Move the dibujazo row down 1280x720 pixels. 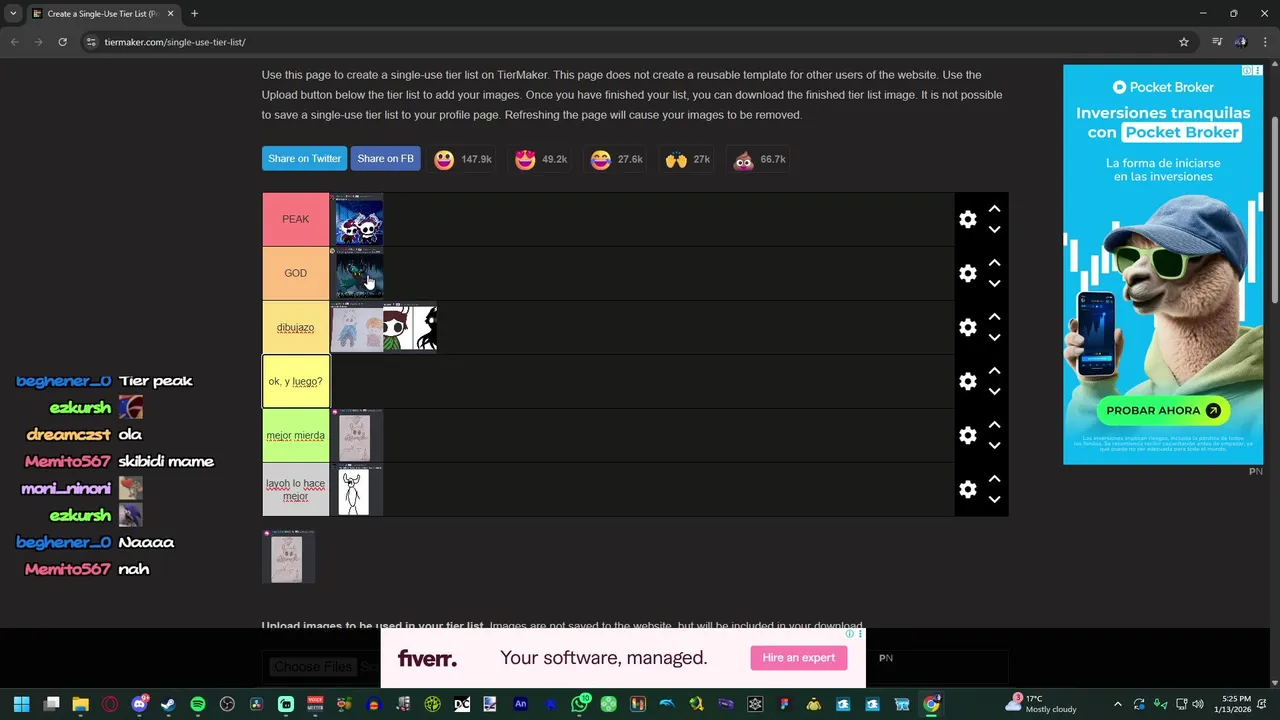coord(994,338)
